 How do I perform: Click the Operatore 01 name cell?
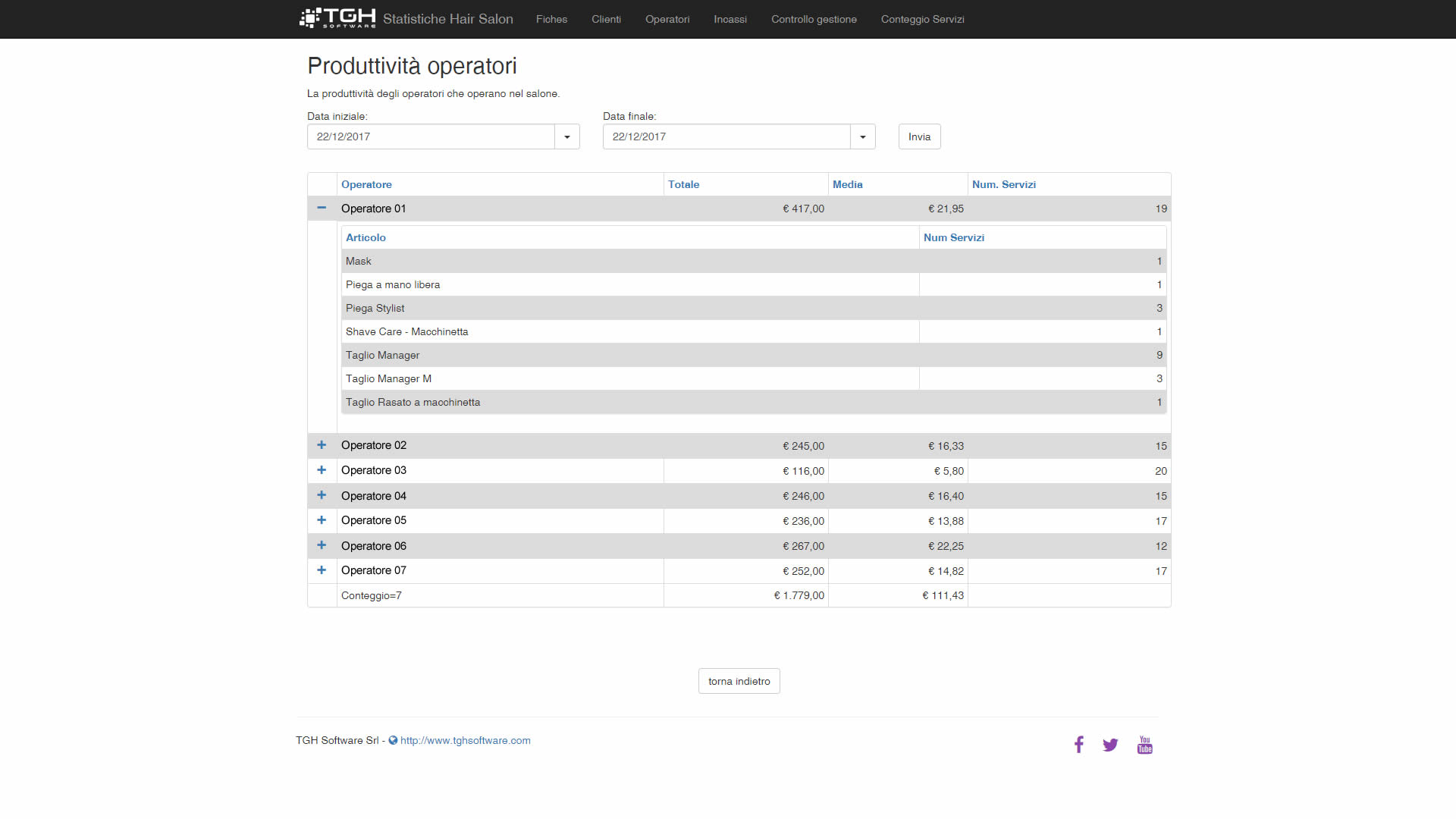pyautogui.click(x=500, y=209)
